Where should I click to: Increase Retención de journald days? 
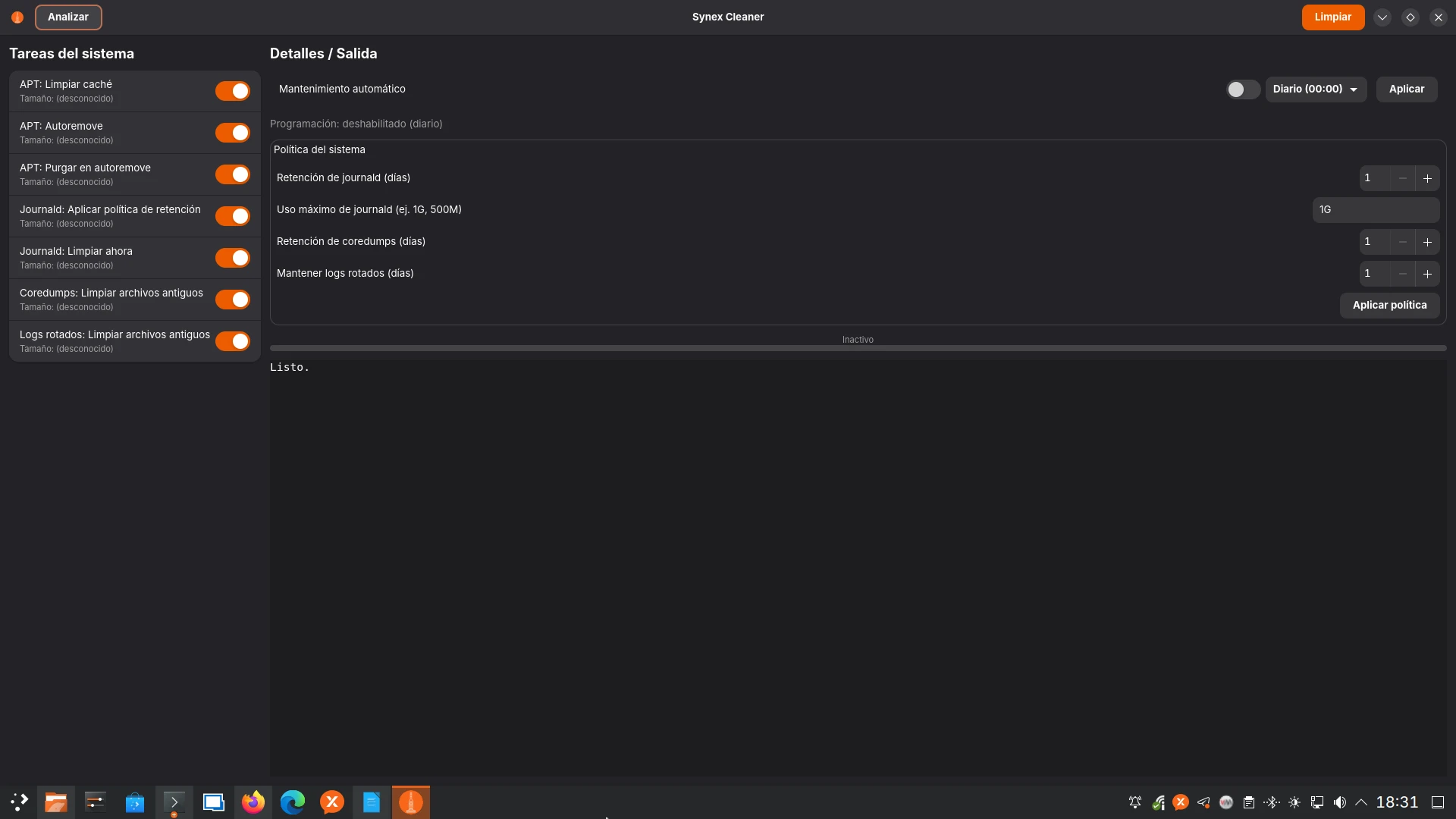coord(1427,178)
